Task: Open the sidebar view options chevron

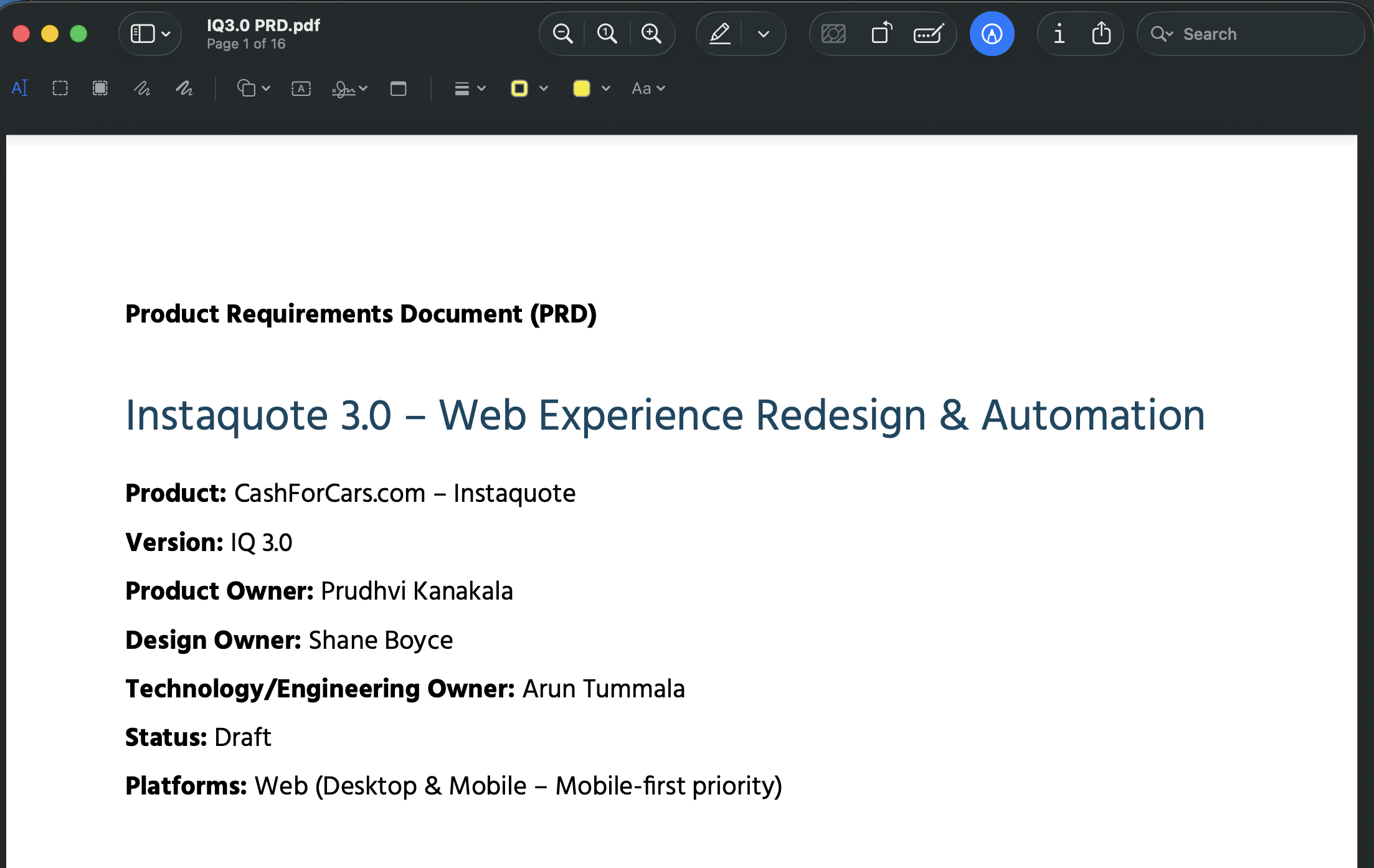Action: coord(166,34)
